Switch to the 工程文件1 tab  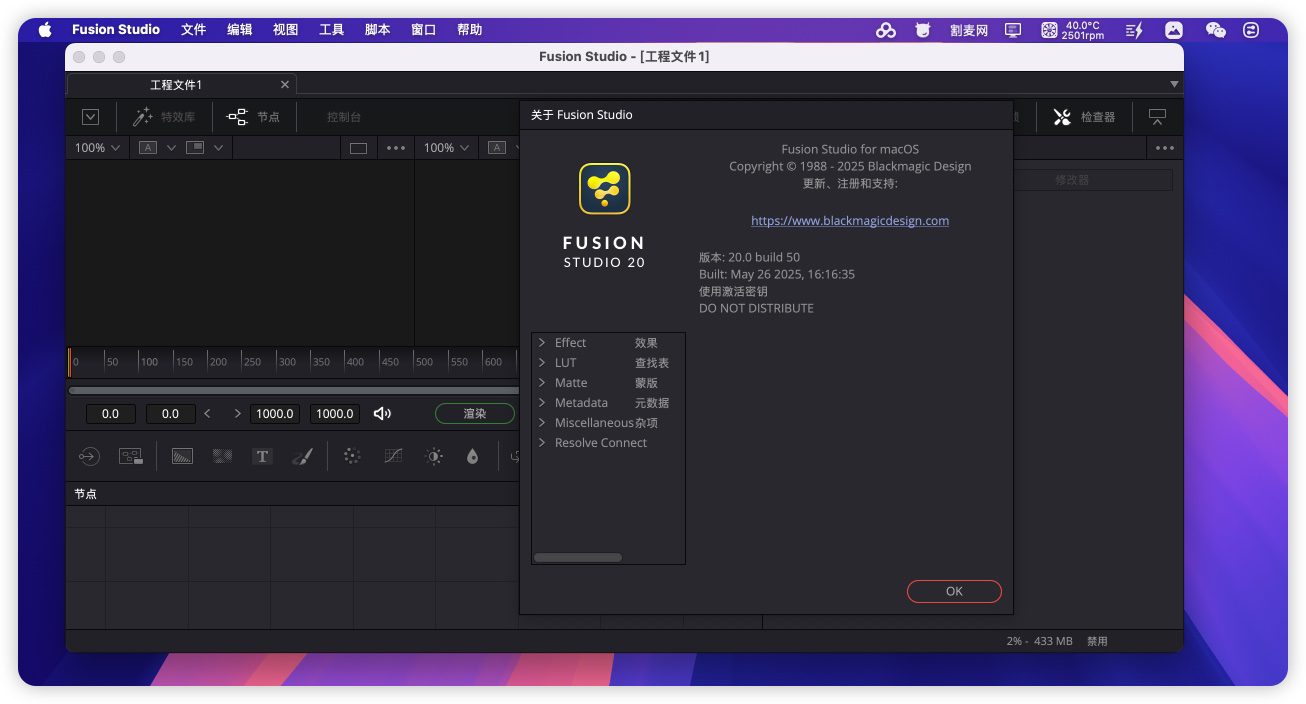pos(176,85)
